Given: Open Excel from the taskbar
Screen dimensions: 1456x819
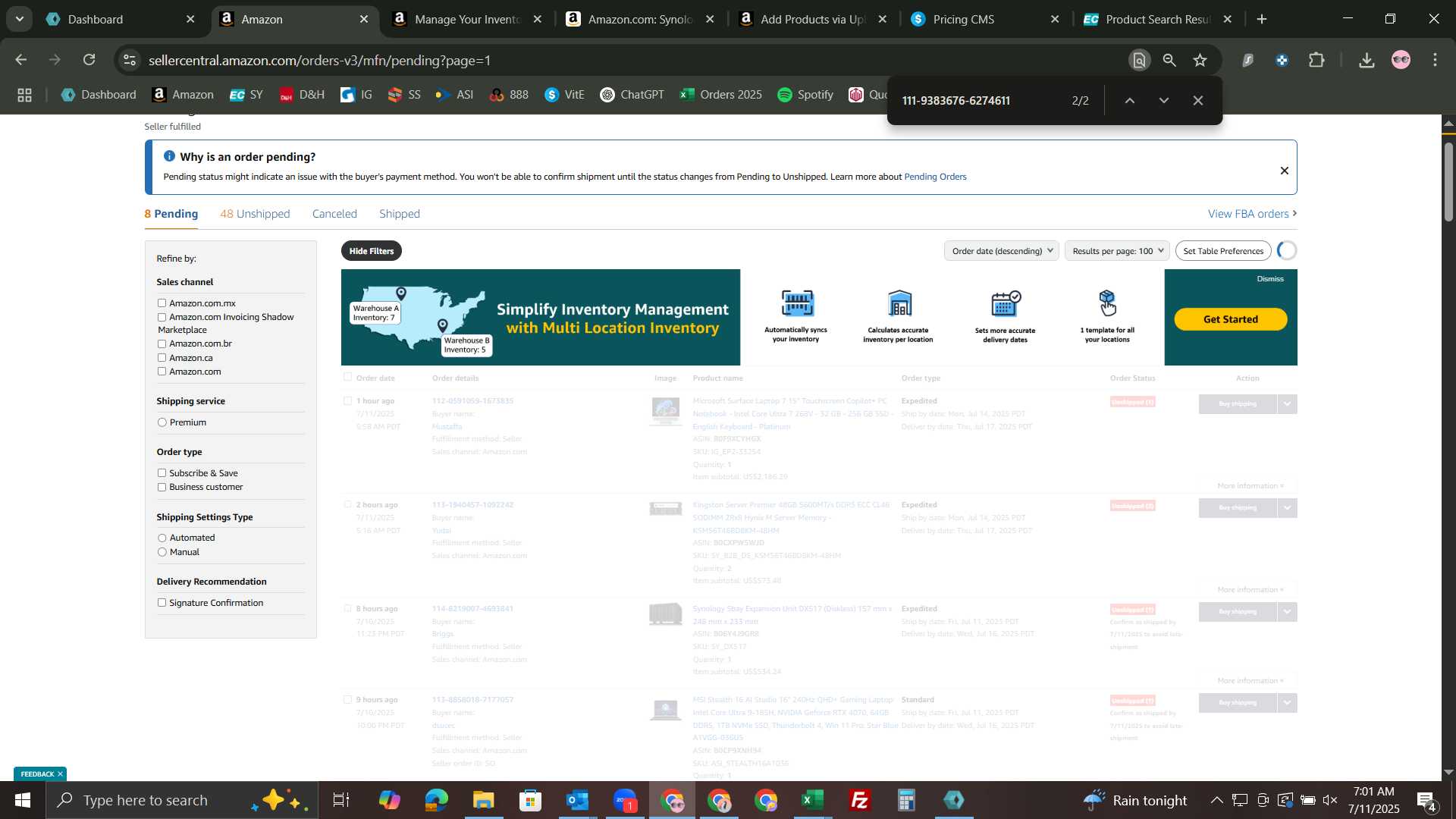Looking at the screenshot, I should [x=813, y=800].
